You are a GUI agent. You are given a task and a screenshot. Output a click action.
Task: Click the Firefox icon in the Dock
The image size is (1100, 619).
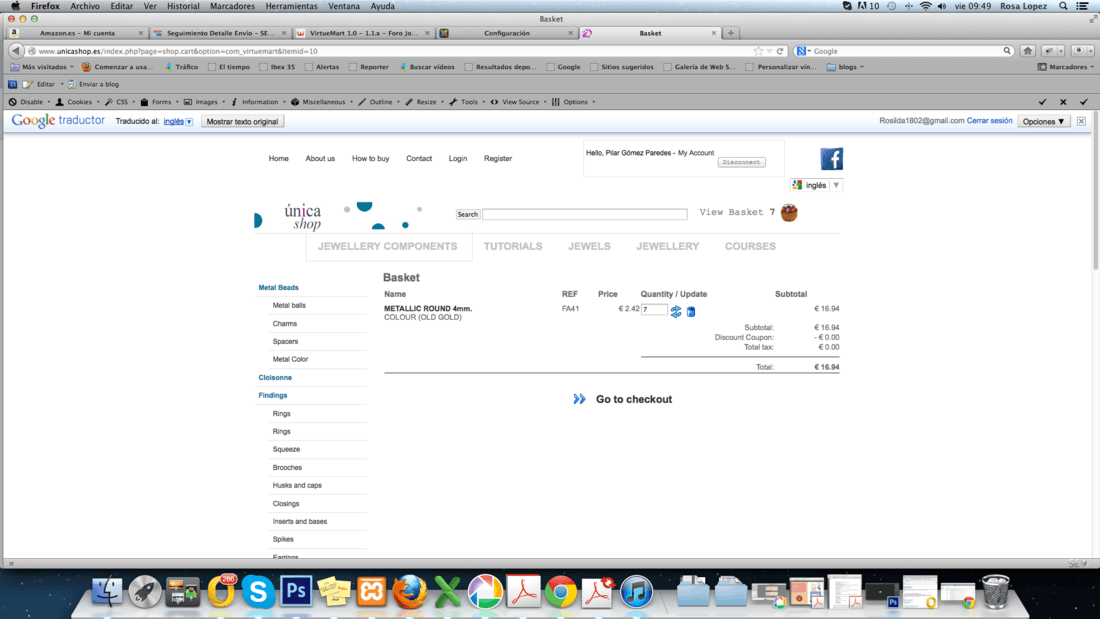click(410, 592)
